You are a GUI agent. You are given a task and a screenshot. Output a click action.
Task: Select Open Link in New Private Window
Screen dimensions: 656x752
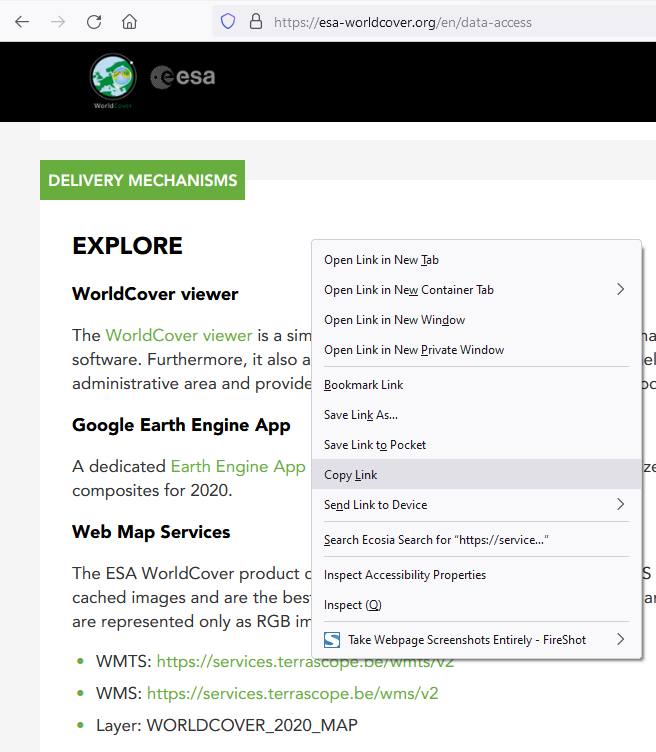[477, 350]
